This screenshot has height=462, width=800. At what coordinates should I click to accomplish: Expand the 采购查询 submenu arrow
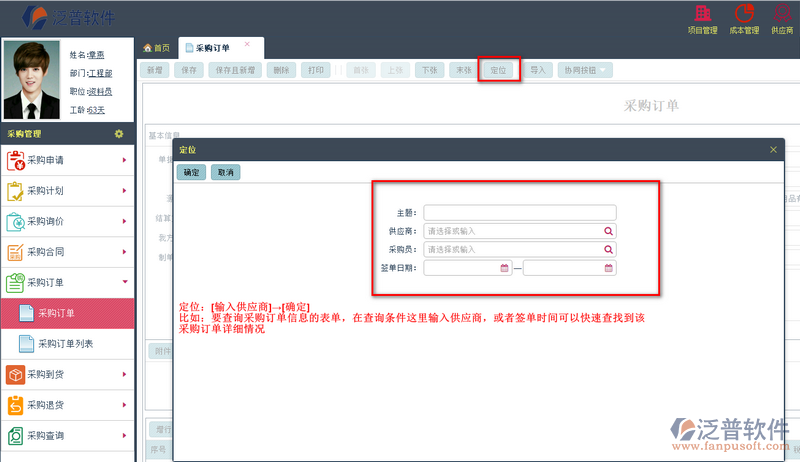(124, 435)
